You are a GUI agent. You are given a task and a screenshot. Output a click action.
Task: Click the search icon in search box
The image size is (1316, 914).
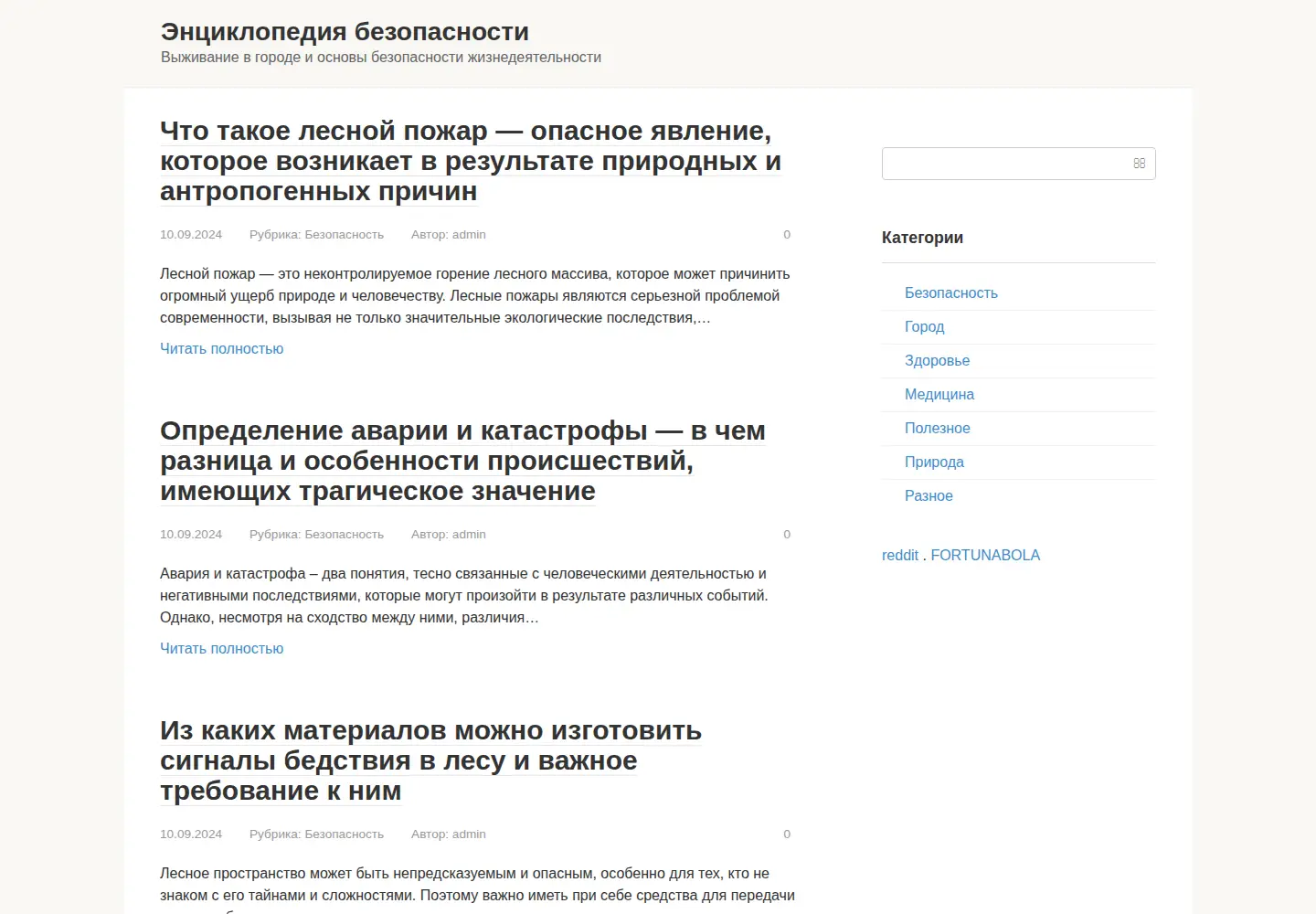pyautogui.click(x=1139, y=164)
